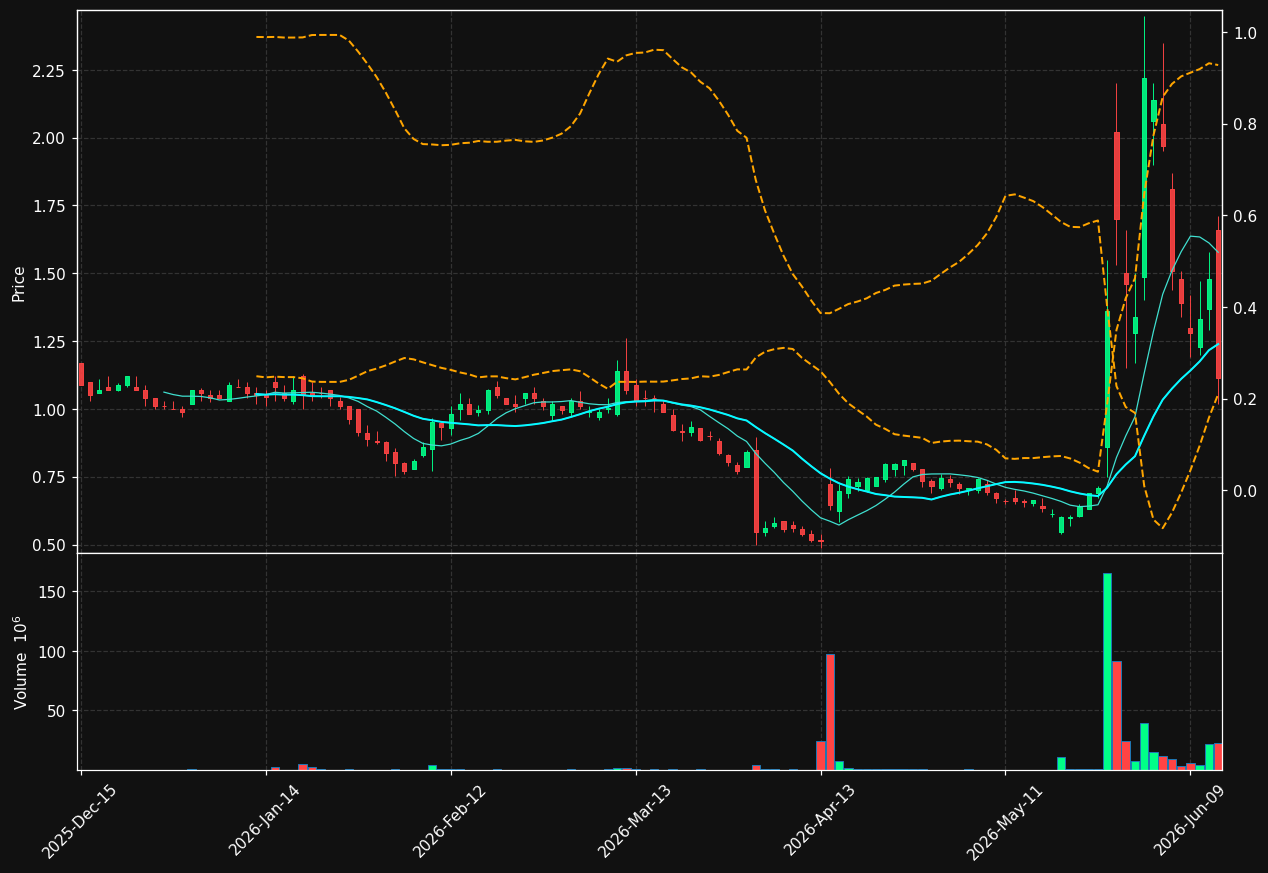1268x873 pixels.
Task: Click the Volume 10⁶ axis title
Action: pyautogui.click(x=20, y=662)
